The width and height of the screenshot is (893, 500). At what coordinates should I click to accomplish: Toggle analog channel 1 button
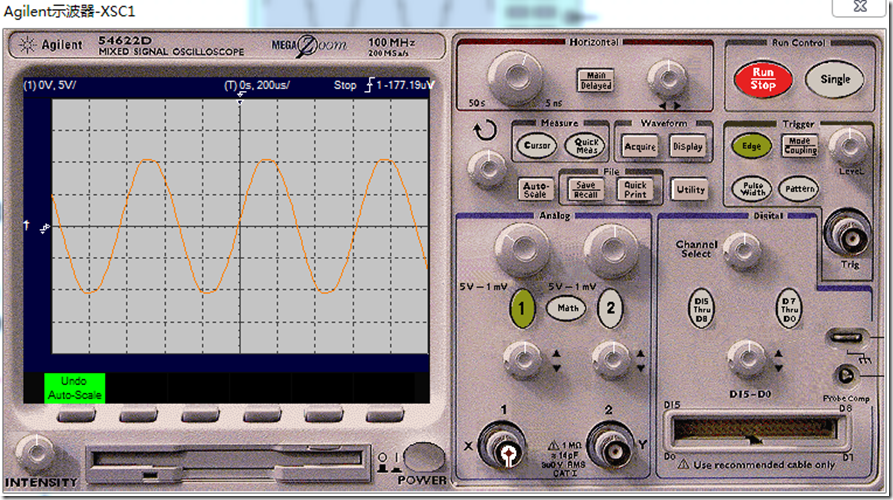coord(522,309)
